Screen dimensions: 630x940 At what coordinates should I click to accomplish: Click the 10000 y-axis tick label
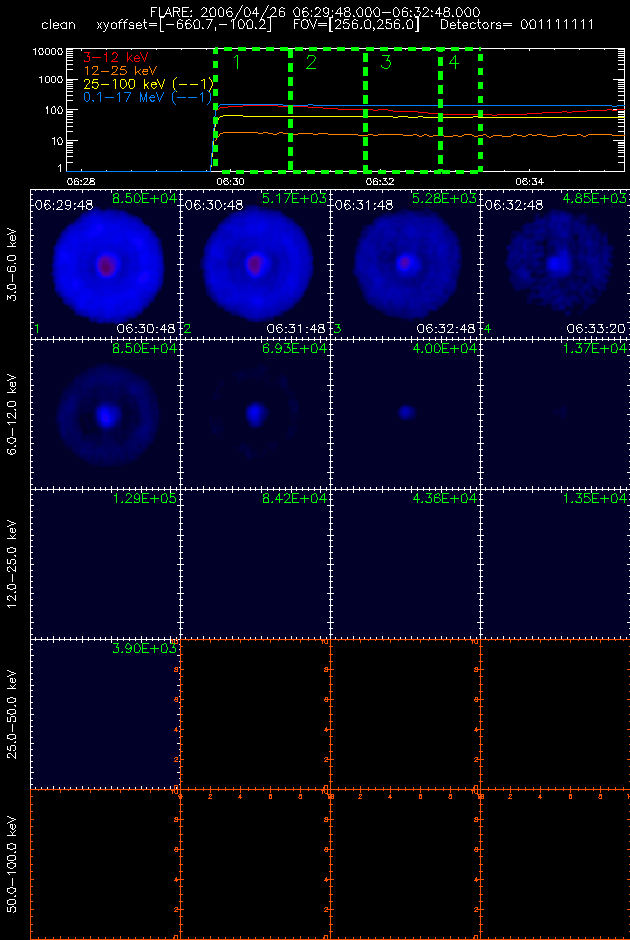click(x=49, y=52)
